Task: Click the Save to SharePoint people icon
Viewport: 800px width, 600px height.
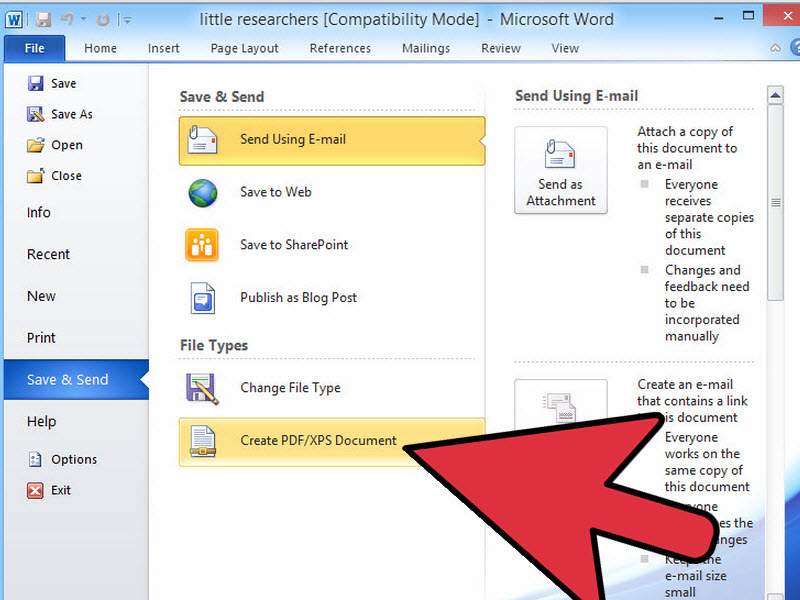Action: [202, 245]
